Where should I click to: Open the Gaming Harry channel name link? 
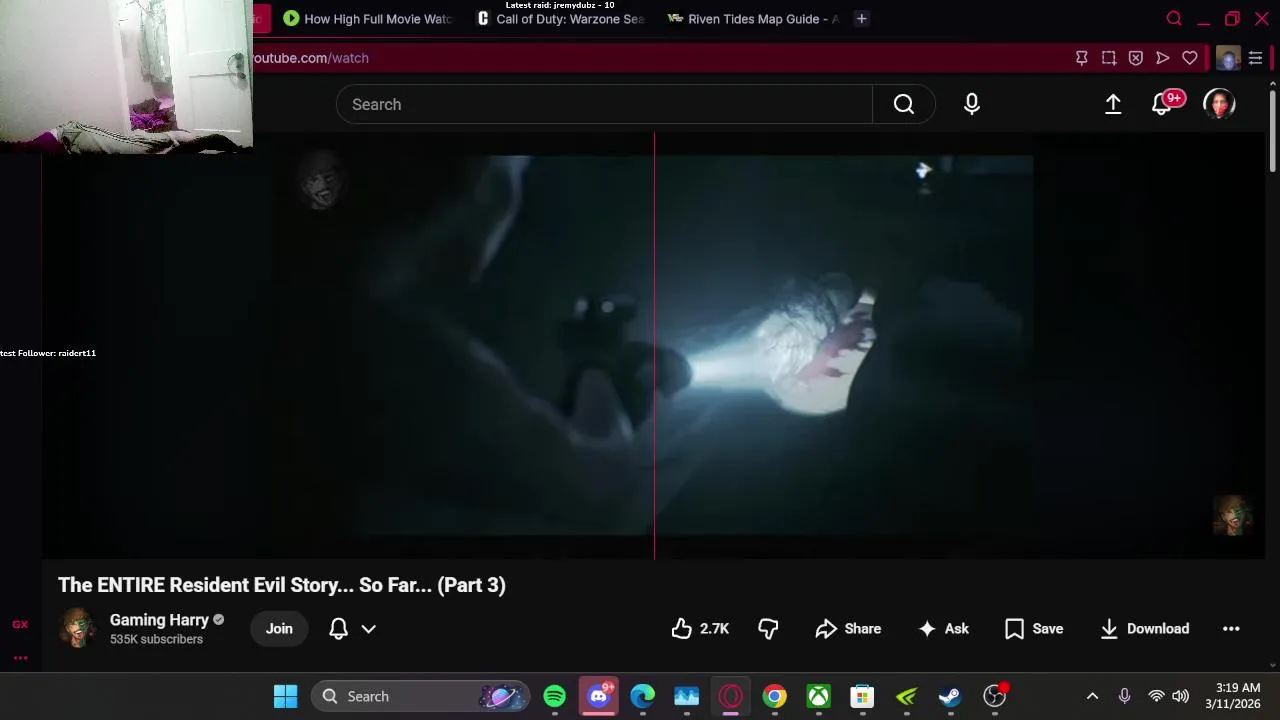[x=159, y=620]
